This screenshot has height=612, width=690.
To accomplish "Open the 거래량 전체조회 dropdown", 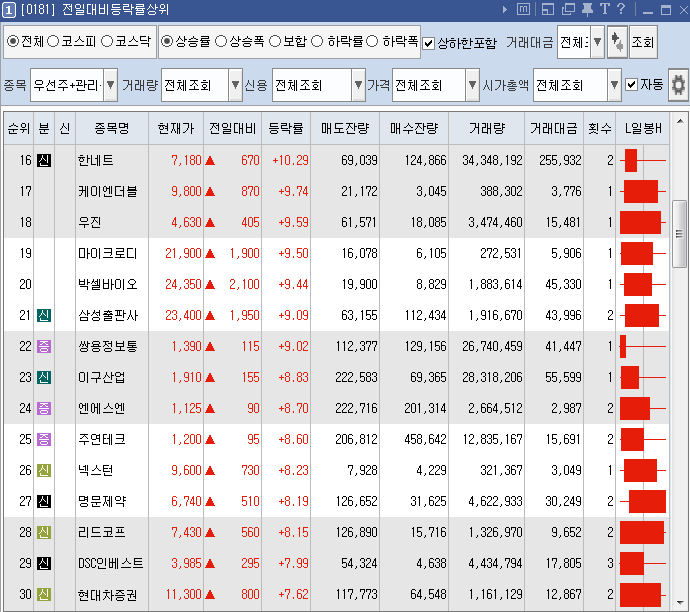I will click(x=235, y=84).
